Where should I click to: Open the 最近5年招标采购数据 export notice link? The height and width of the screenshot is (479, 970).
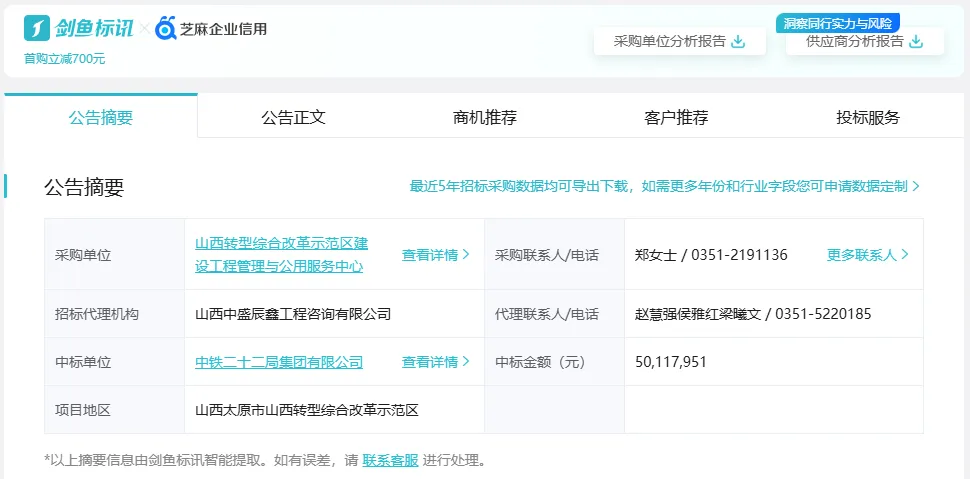click(664, 186)
